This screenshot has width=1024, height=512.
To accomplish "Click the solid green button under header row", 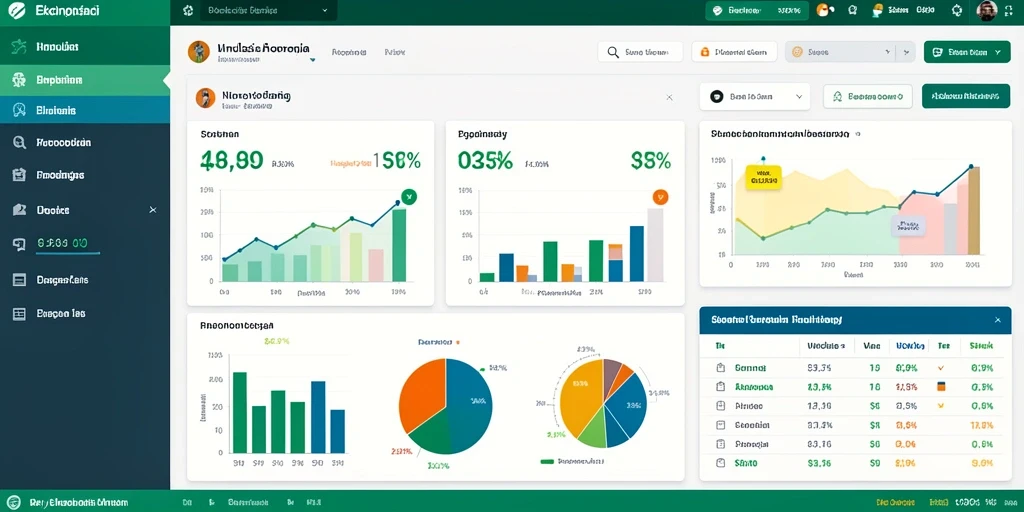I will pos(966,96).
